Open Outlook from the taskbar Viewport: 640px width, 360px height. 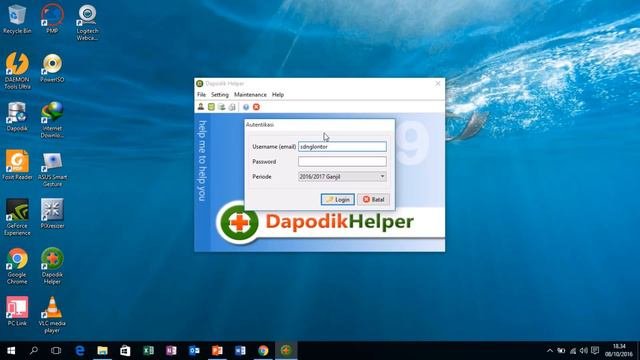tap(194, 351)
